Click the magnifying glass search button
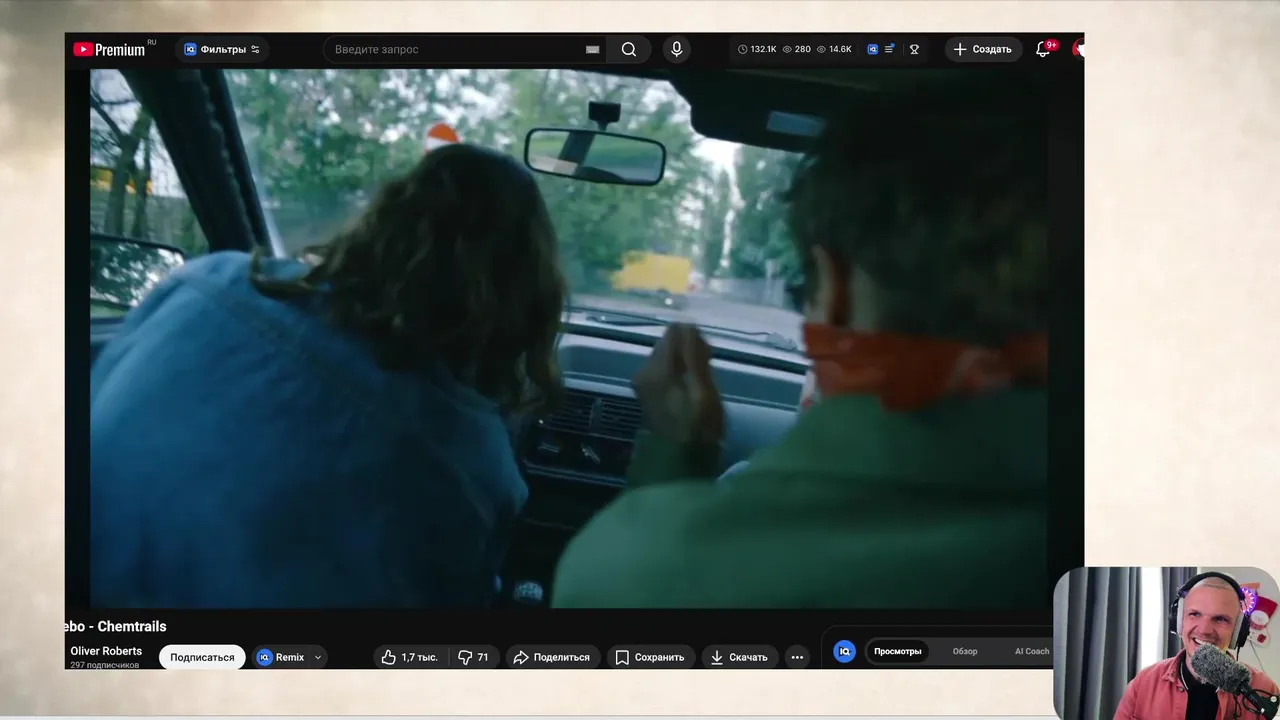The height and width of the screenshot is (720, 1280). (629, 49)
